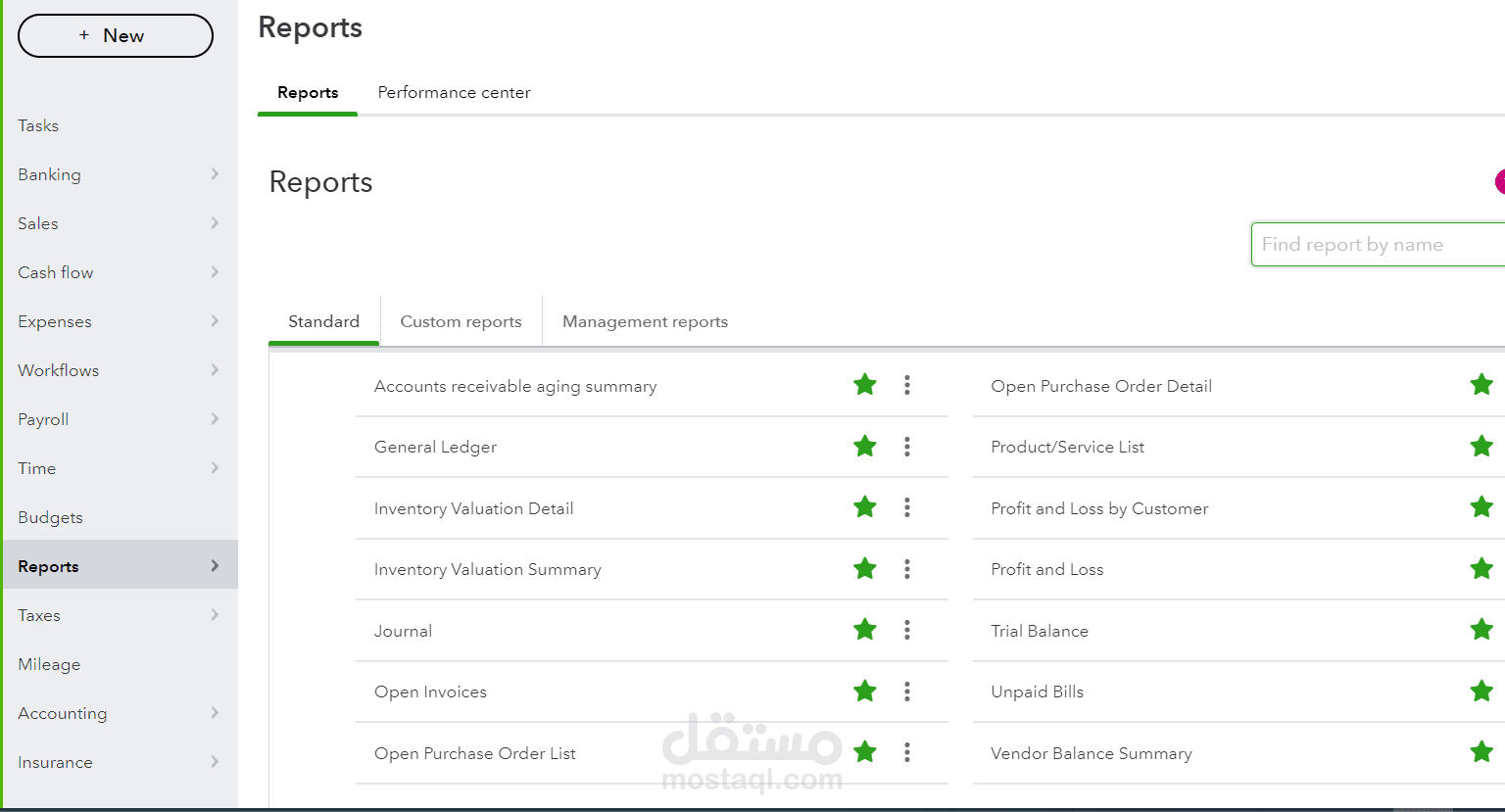Screen dimensions: 1505x812
Task: Open the three-dot menu next to Journal
Action: [906, 630]
